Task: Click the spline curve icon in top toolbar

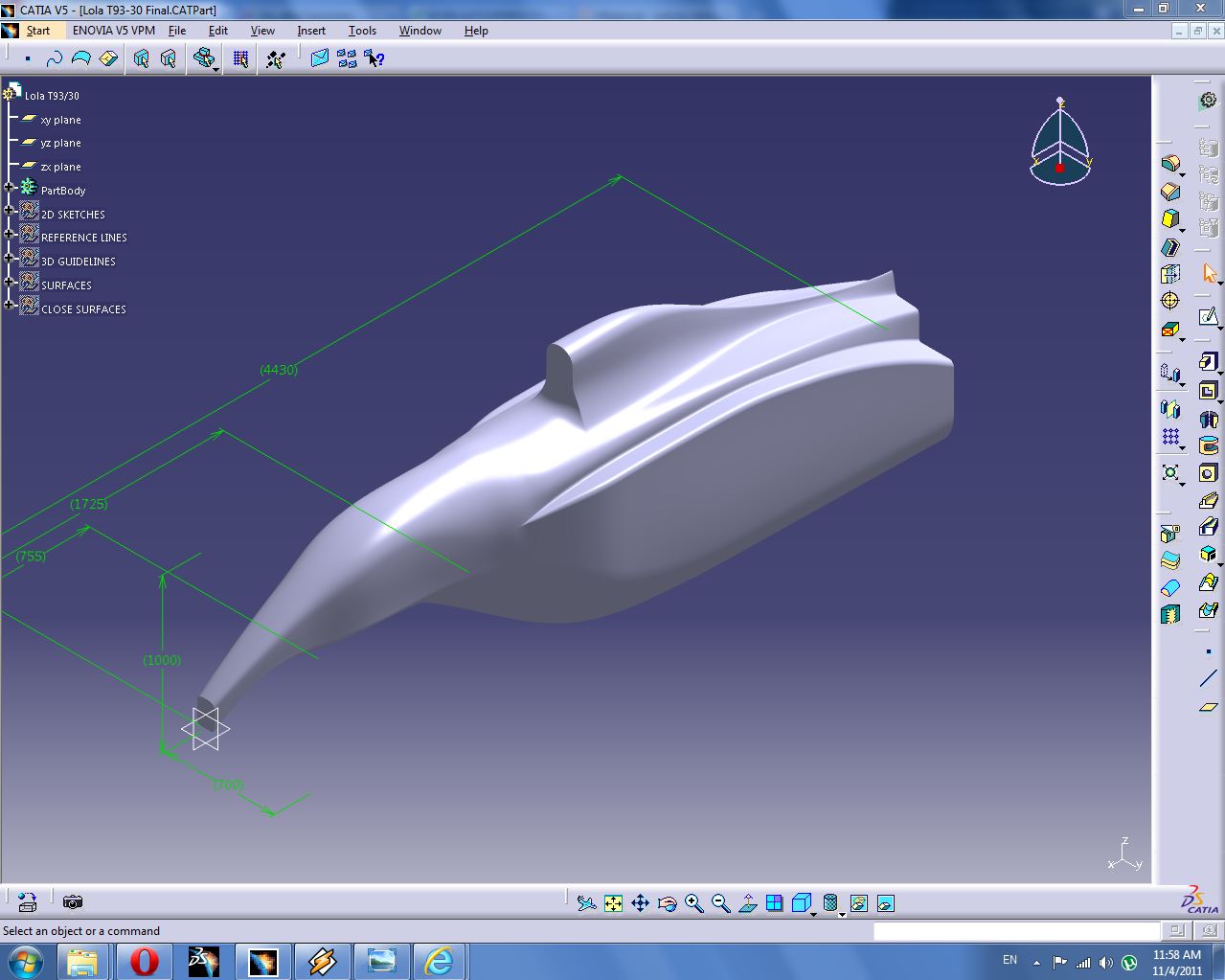Action: tap(55, 59)
